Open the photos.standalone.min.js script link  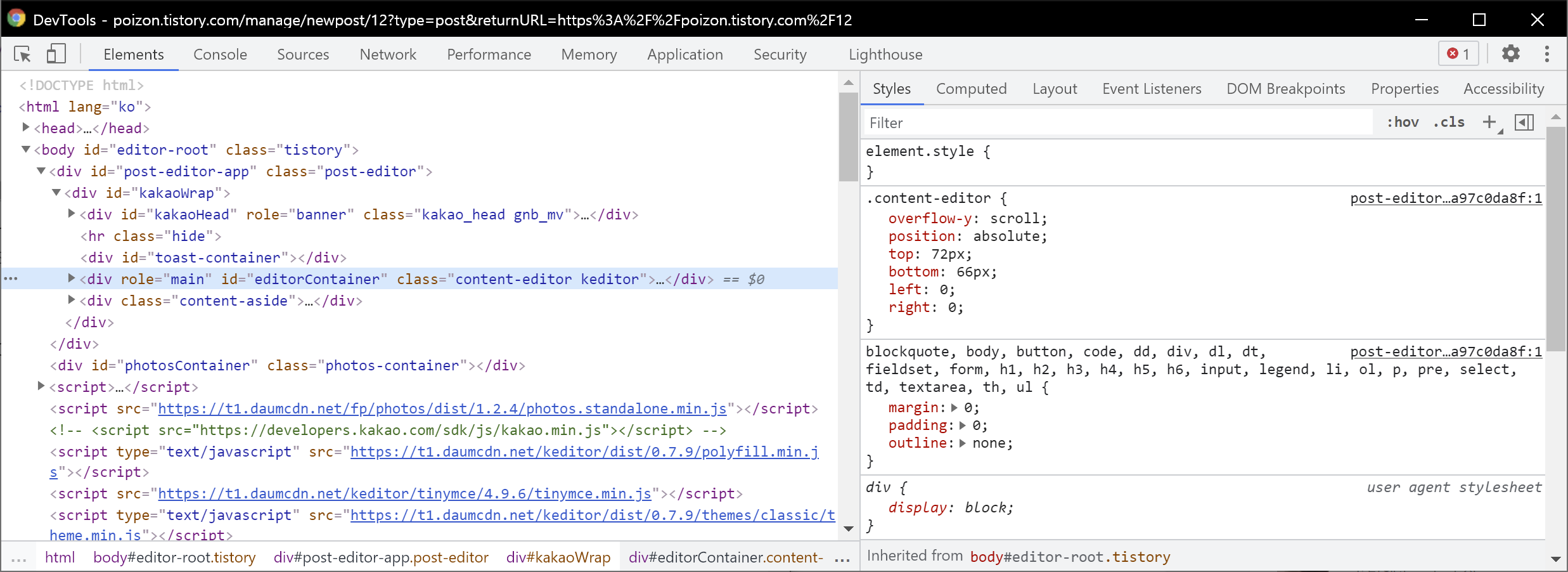(442, 408)
